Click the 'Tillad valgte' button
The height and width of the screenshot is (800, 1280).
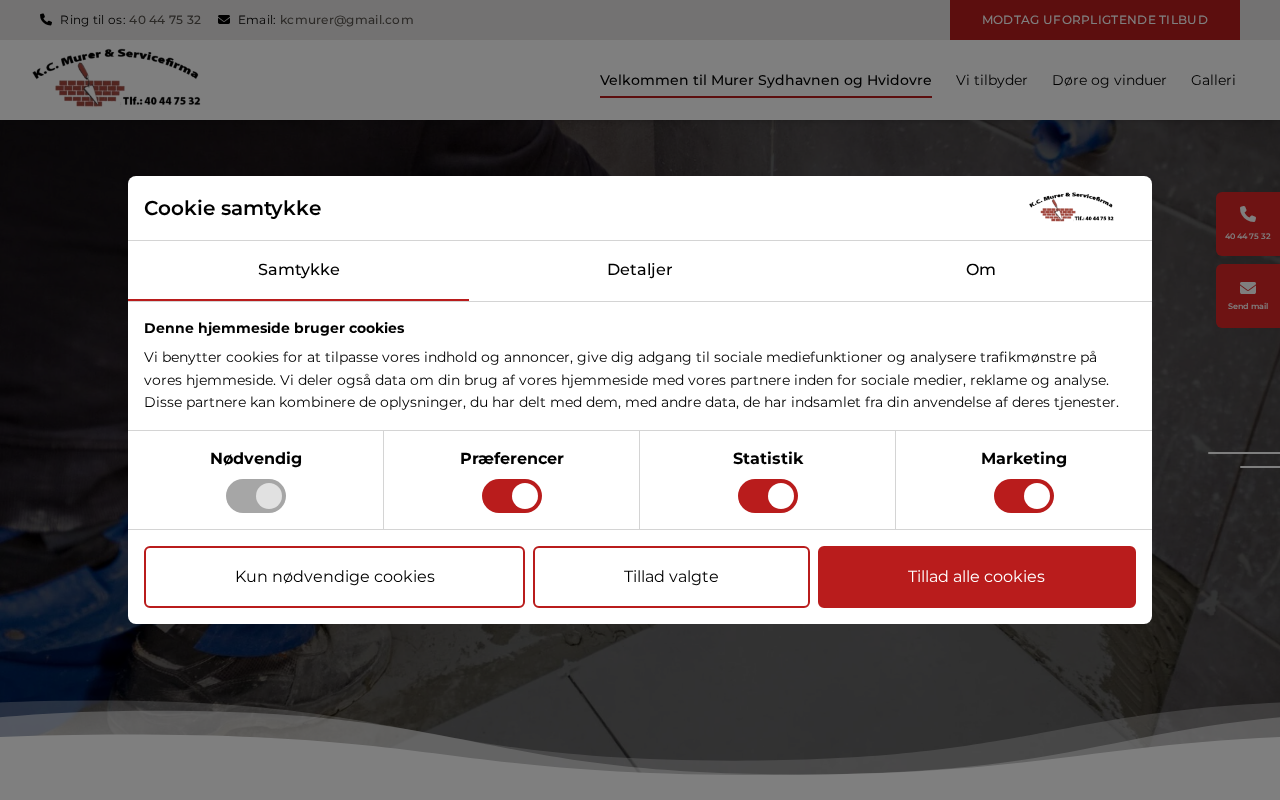click(671, 577)
